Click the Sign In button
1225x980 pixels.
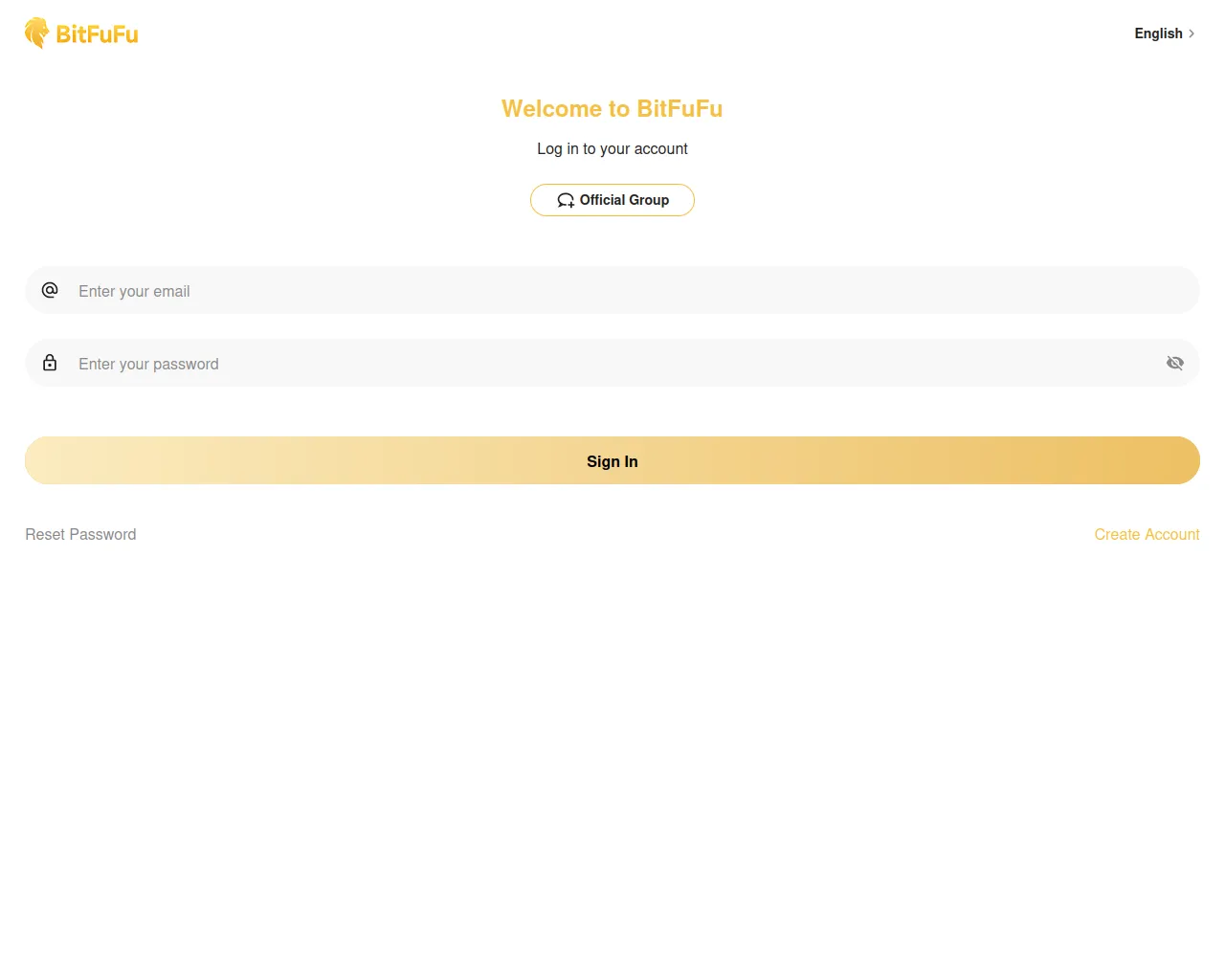612,460
